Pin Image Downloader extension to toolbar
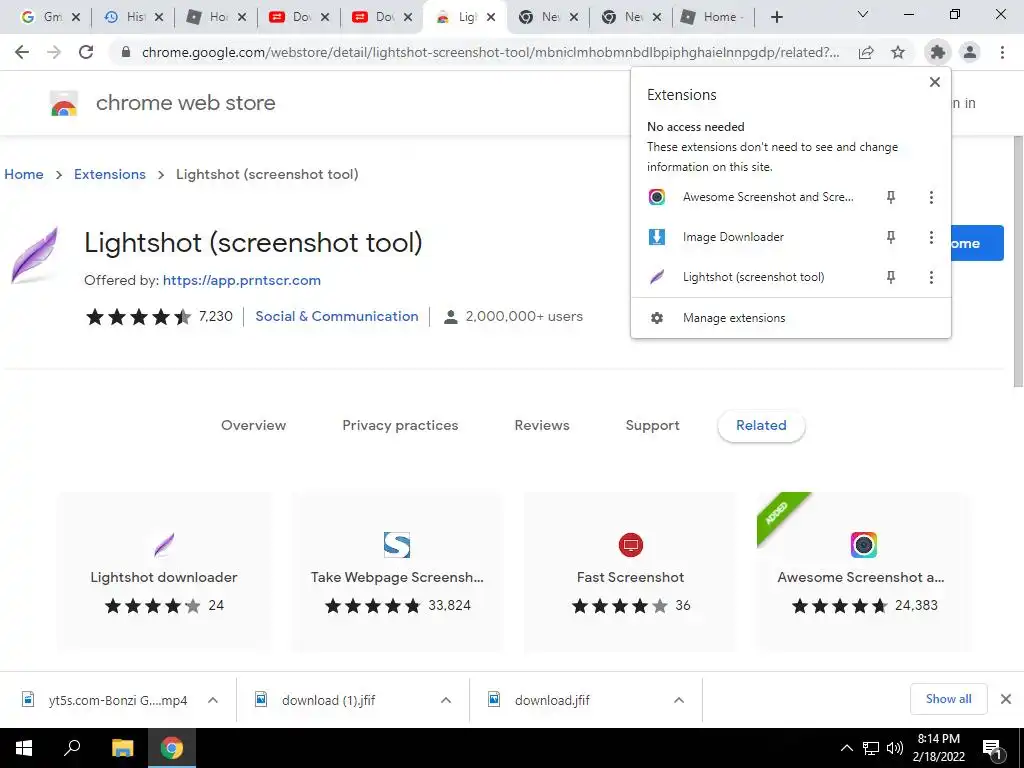The image size is (1024, 768). coord(891,237)
